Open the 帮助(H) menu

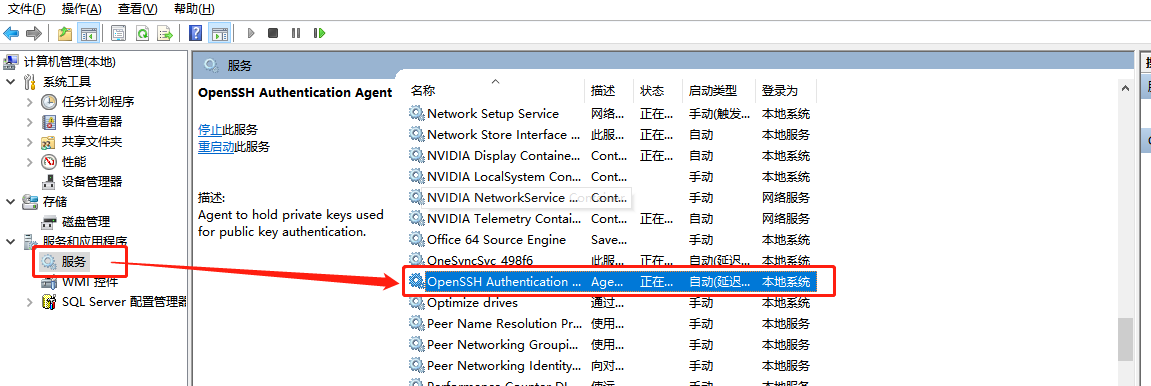coord(195,9)
